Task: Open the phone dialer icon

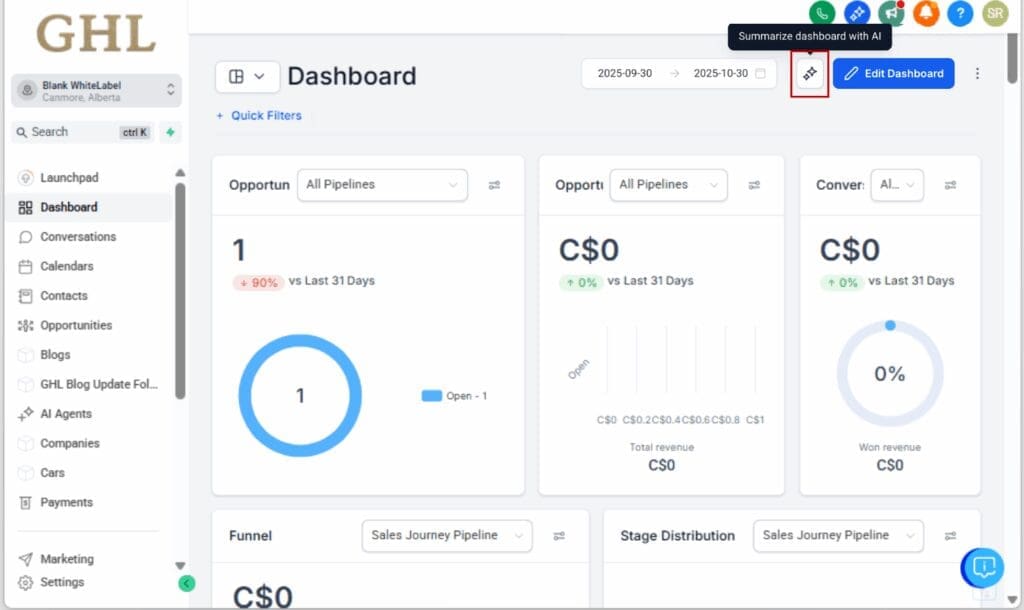Action: tap(821, 14)
